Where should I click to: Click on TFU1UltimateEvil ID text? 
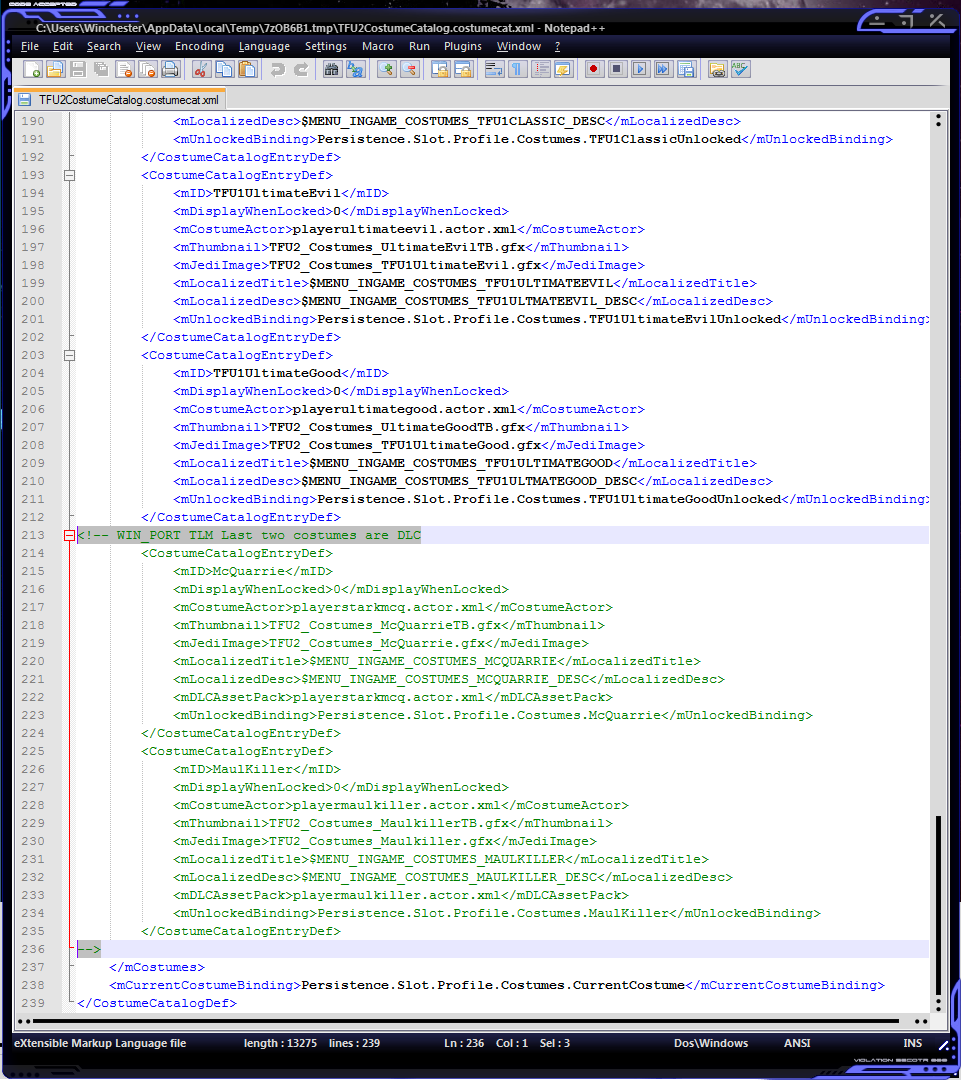click(277, 194)
